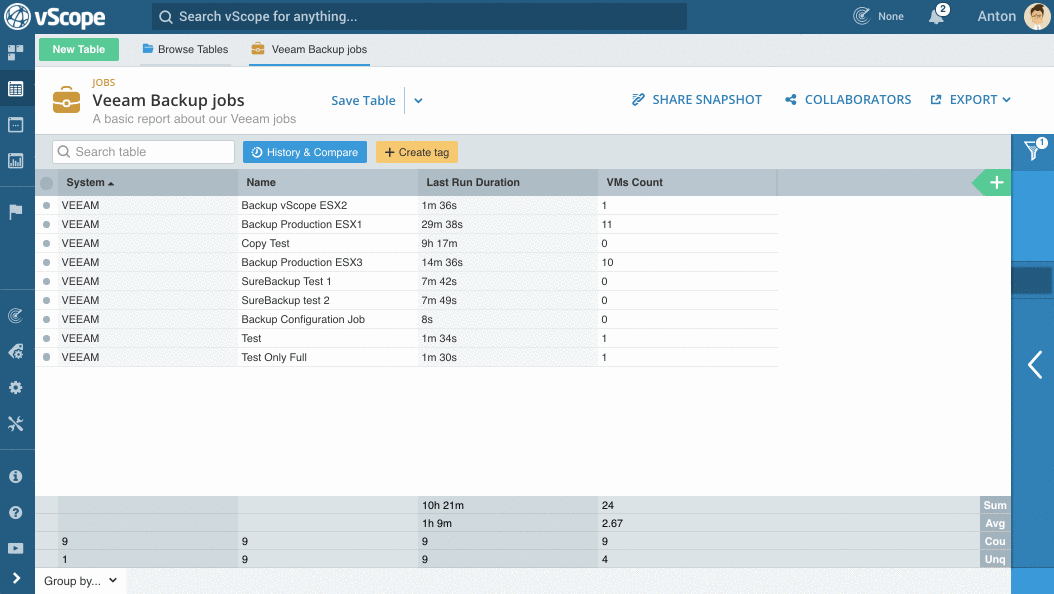
Task: Focus the Search vScope for anything field
Action: (419, 17)
